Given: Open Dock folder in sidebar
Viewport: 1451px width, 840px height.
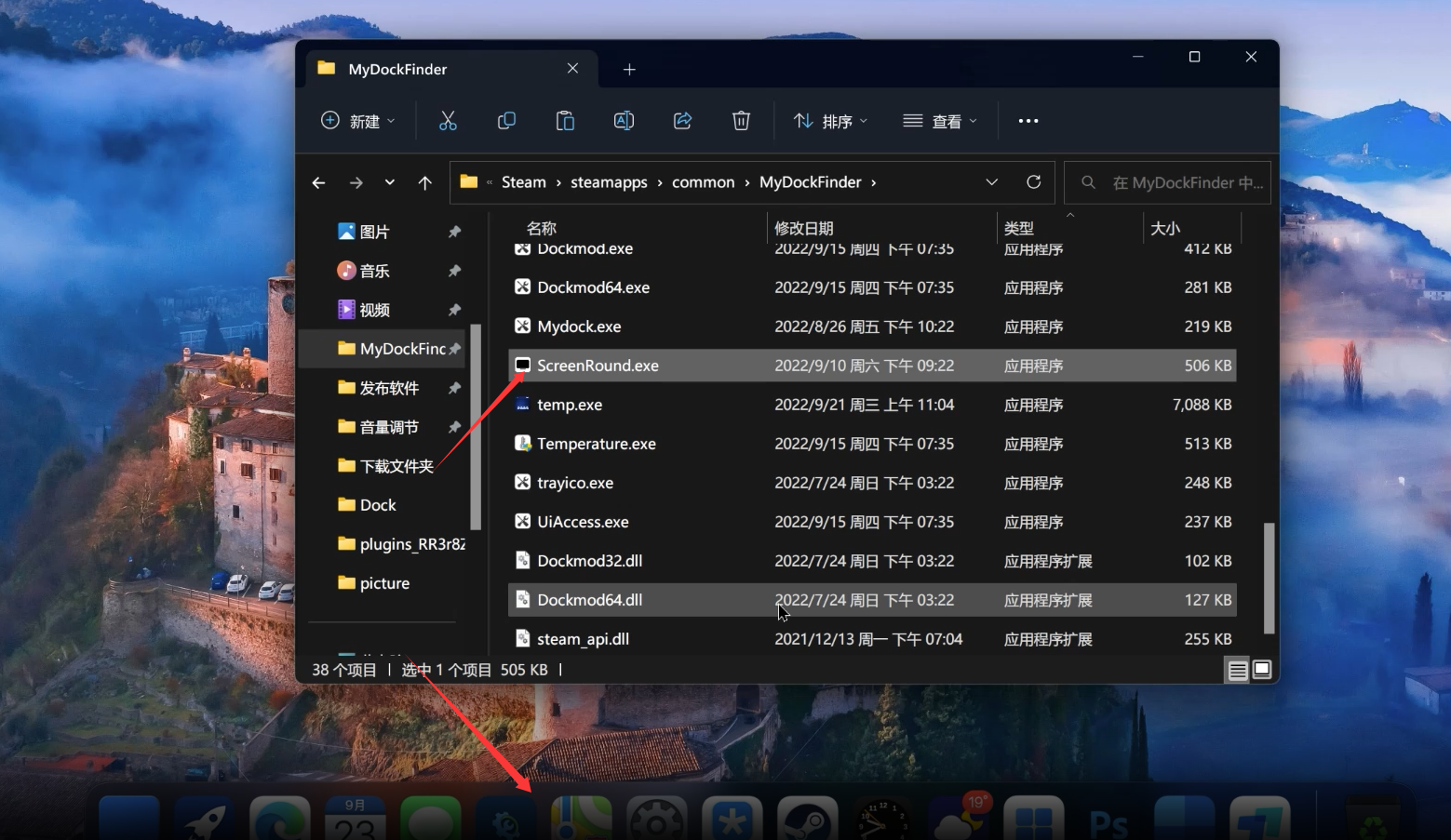Looking at the screenshot, I should pos(378,505).
